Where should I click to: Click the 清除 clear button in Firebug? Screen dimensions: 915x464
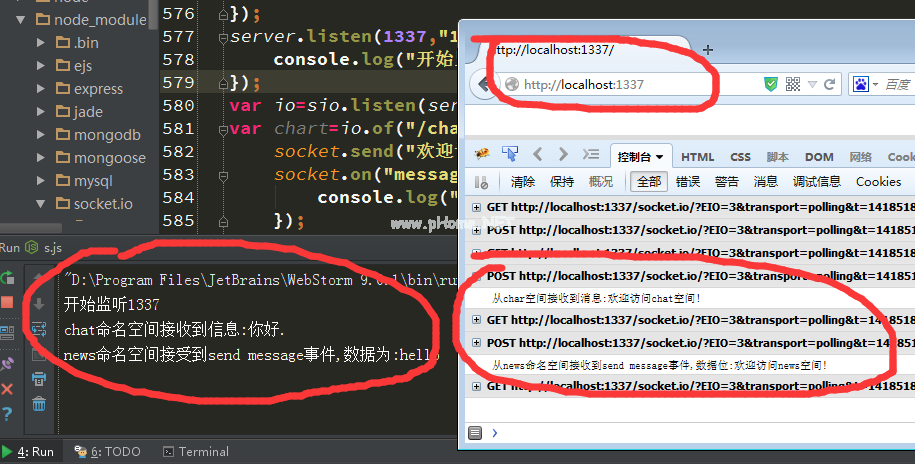point(523,181)
